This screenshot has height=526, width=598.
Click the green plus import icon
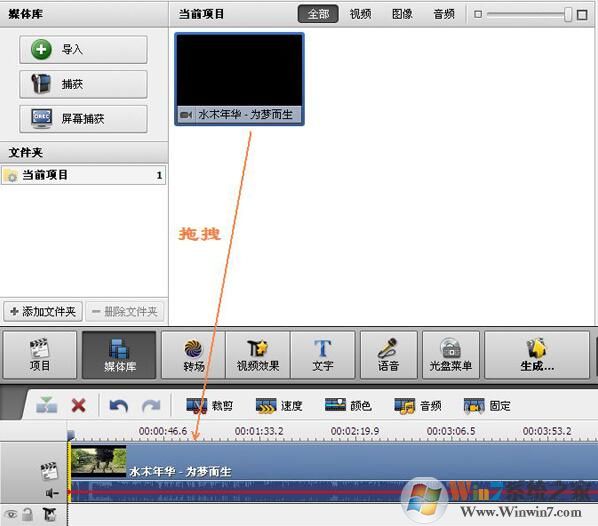(x=41, y=50)
